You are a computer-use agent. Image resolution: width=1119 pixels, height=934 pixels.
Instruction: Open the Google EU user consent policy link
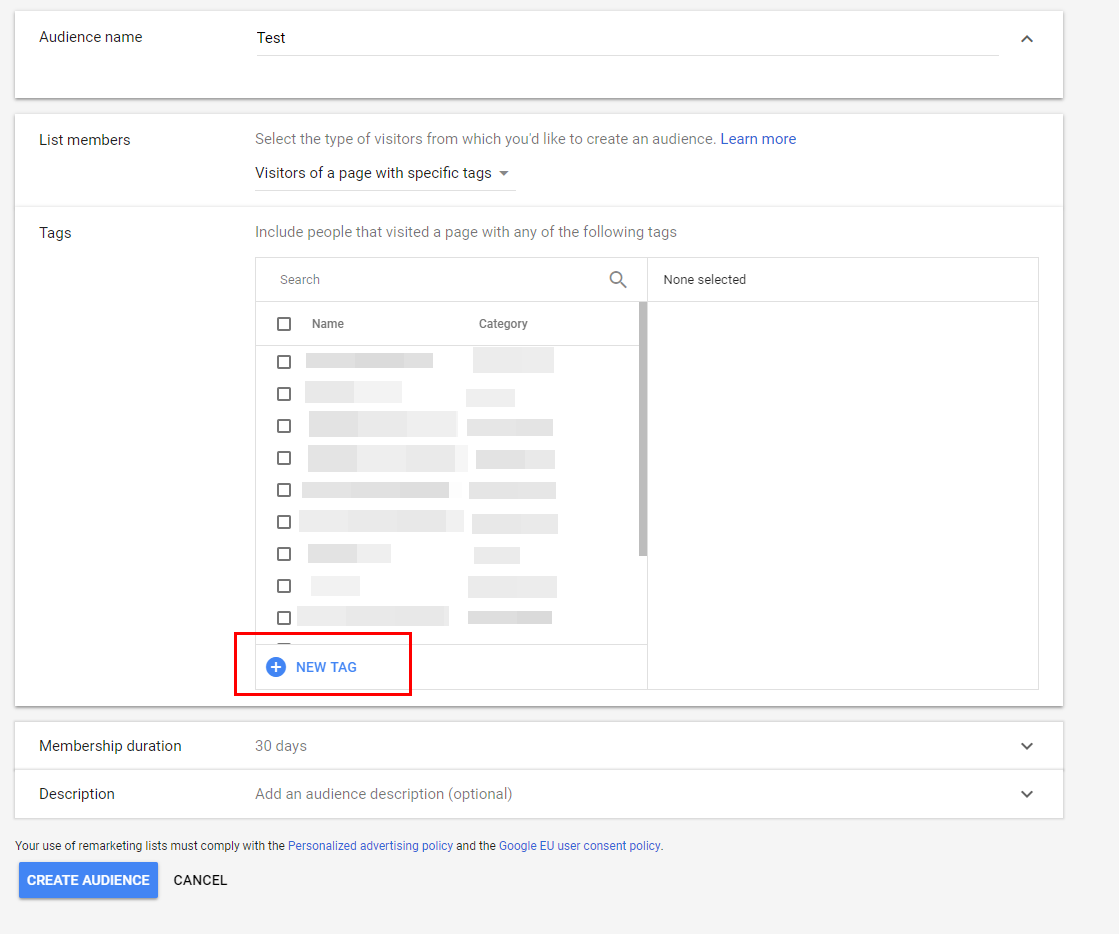coord(579,846)
